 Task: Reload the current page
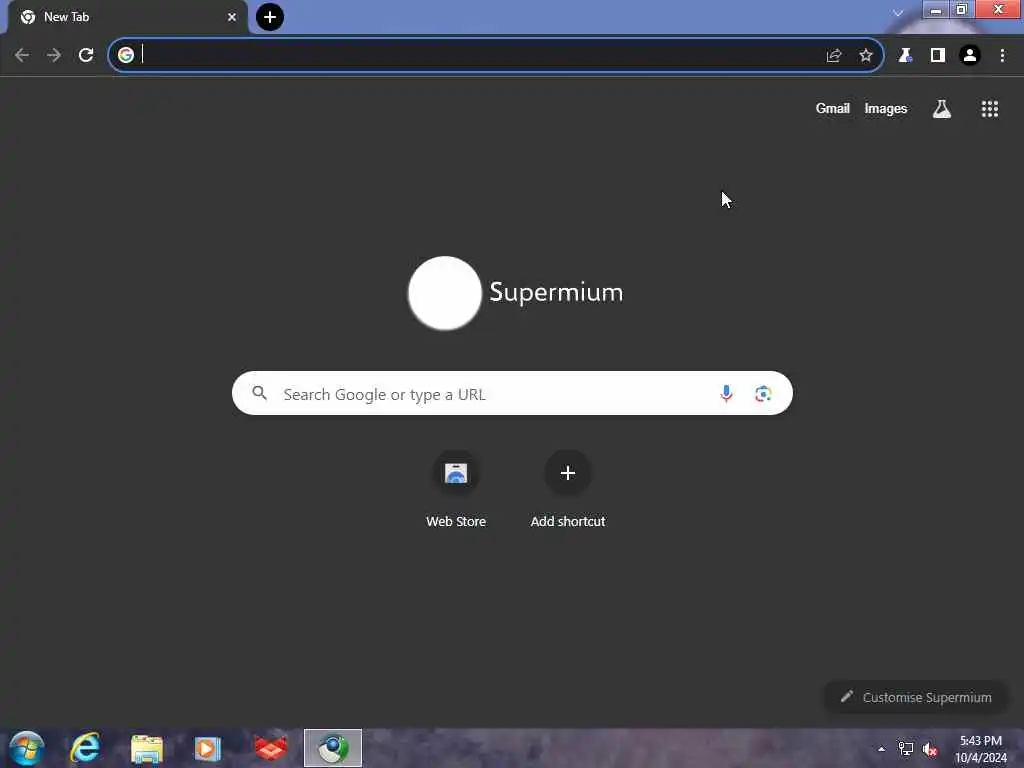tap(86, 56)
